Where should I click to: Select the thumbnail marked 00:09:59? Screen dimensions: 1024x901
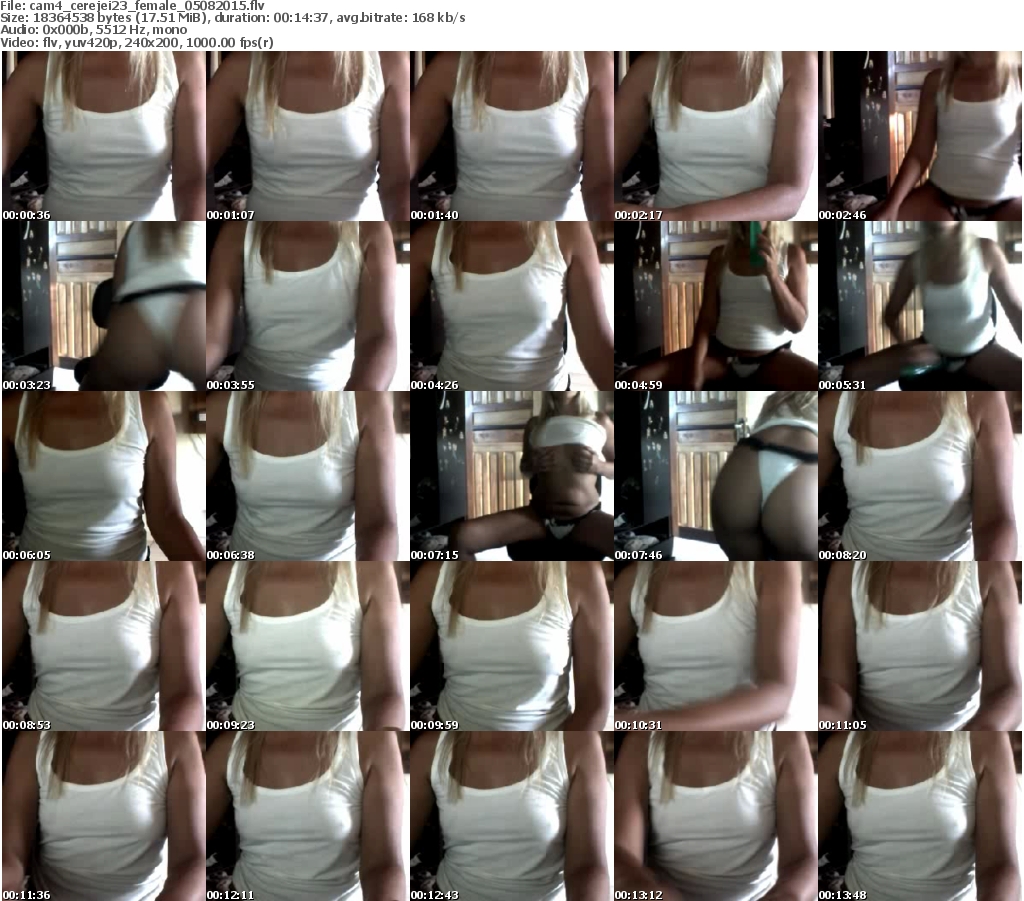511,646
